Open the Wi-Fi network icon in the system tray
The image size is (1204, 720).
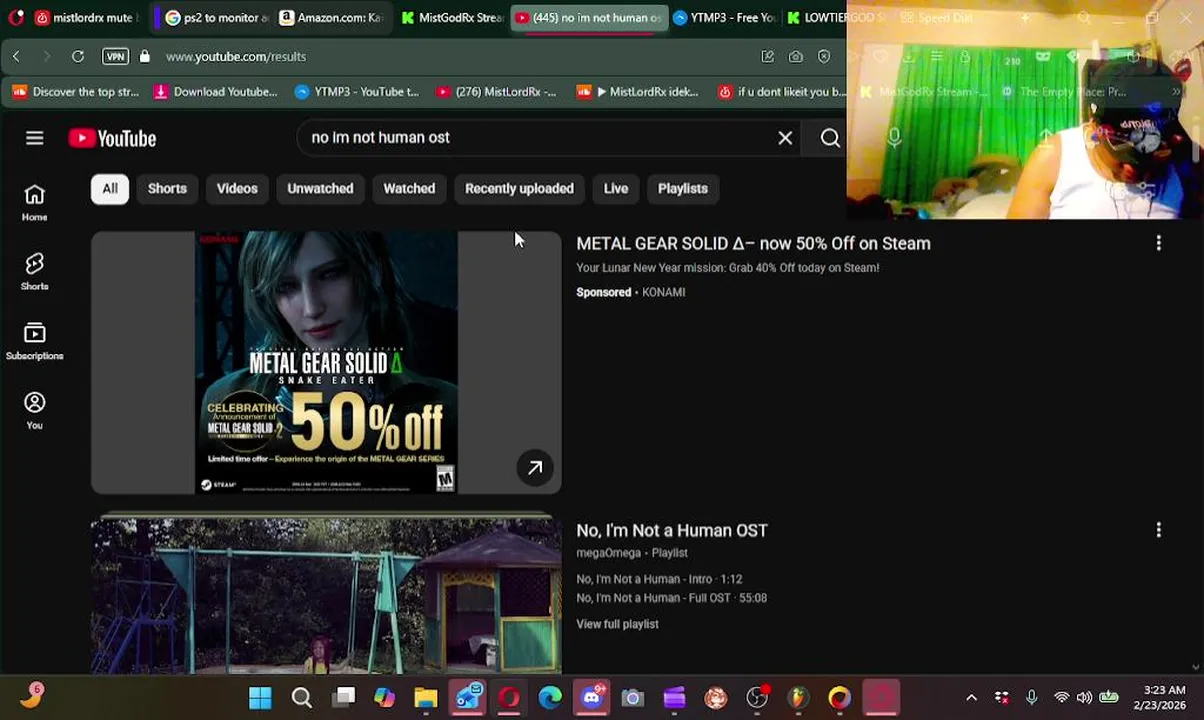pos(1061,698)
